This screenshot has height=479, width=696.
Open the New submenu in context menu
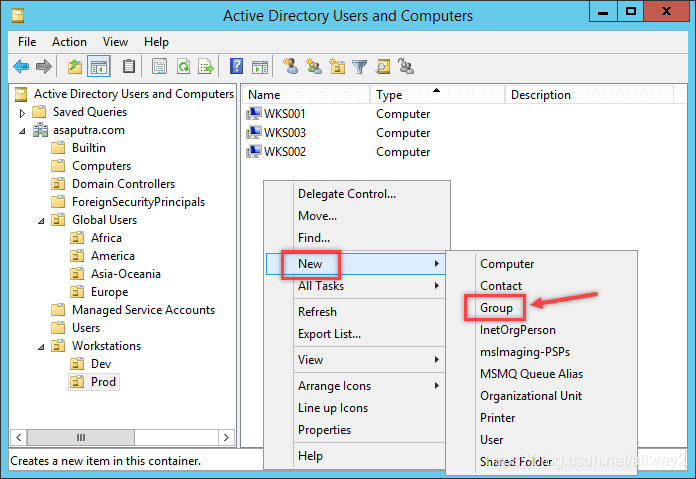coord(355,264)
